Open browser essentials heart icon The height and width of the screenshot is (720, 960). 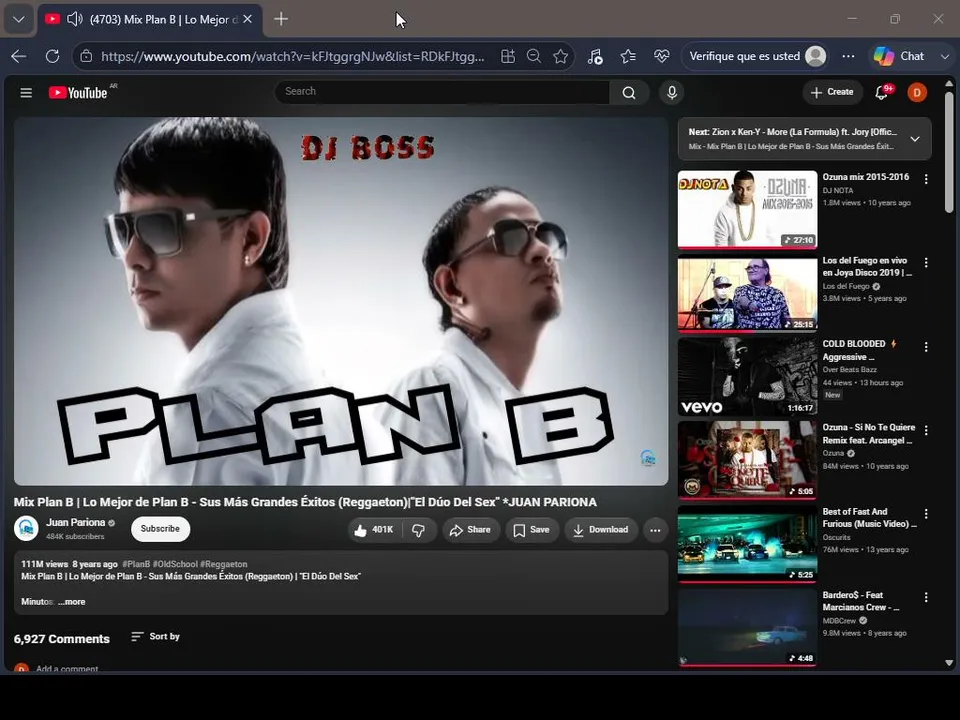pos(661,56)
